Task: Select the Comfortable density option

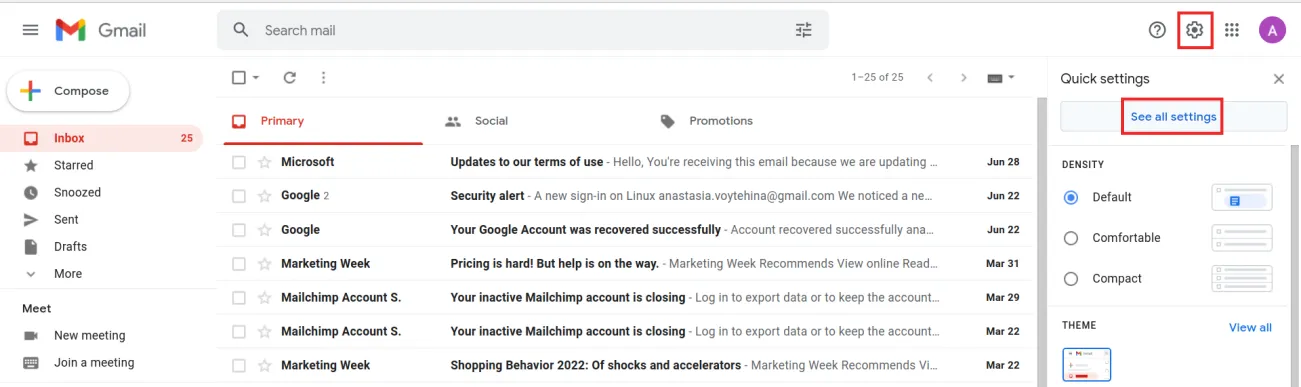Action: (1071, 238)
